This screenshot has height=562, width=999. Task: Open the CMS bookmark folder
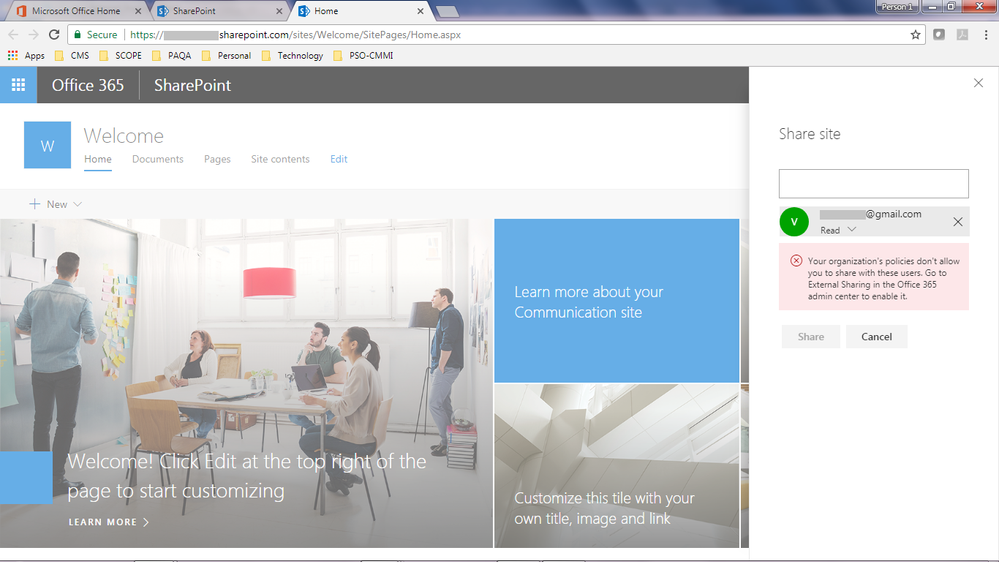(72, 55)
